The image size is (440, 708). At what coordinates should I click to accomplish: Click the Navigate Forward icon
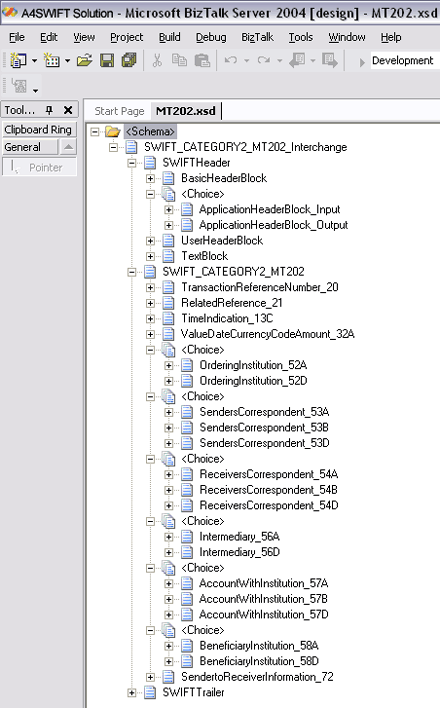[x=330, y=60]
